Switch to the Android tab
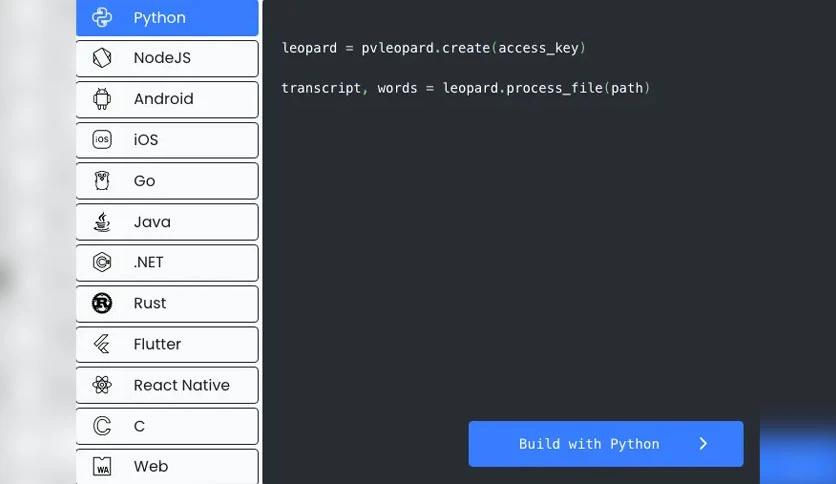Viewport: 836px width, 484px height. click(167, 99)
